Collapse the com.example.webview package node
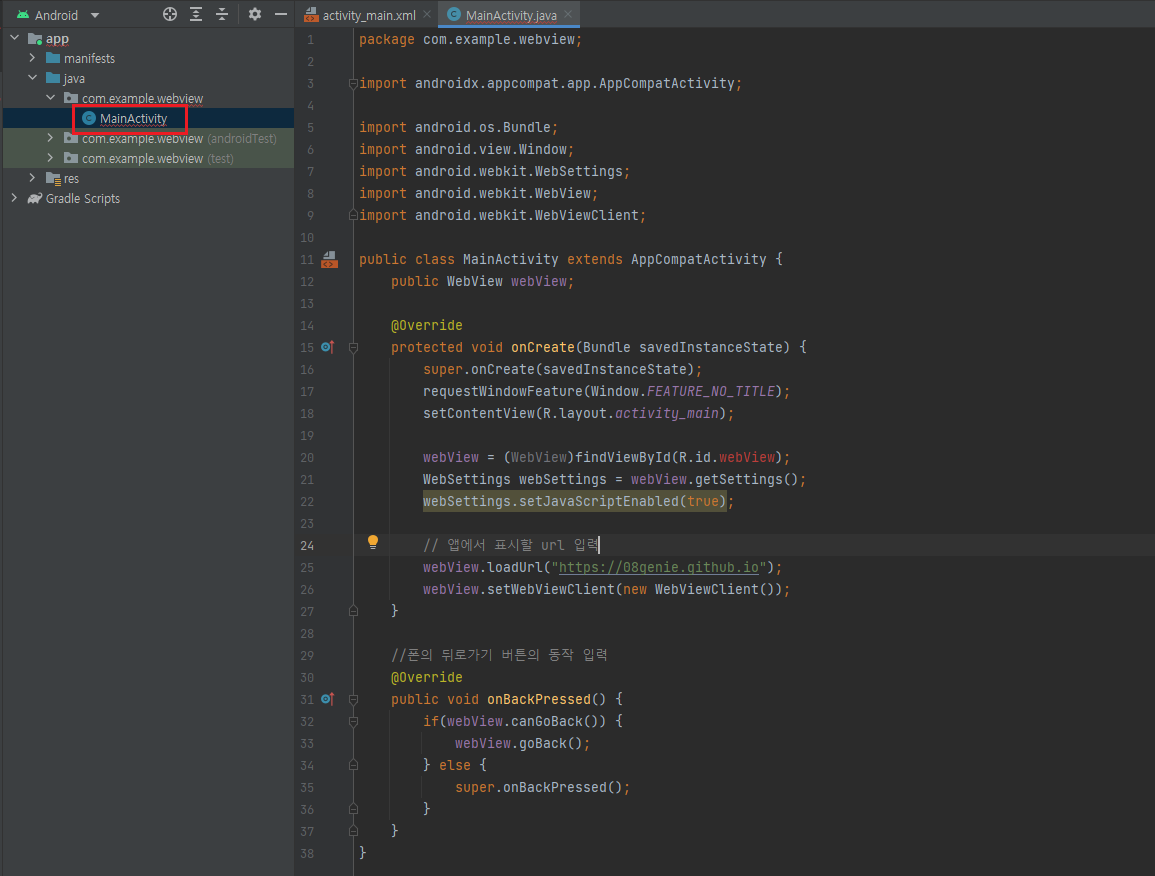1155x876 pixels. coord(50,98)
